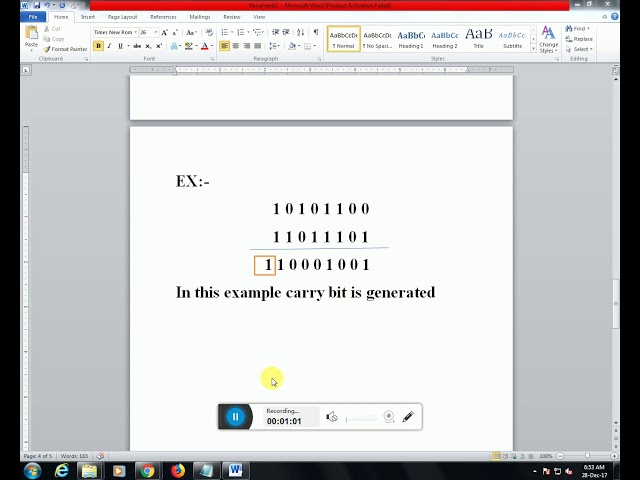This screenshot has height=480, width=640.
Task: Open Google Chrome from the taskbar
Action: (148, 470)
